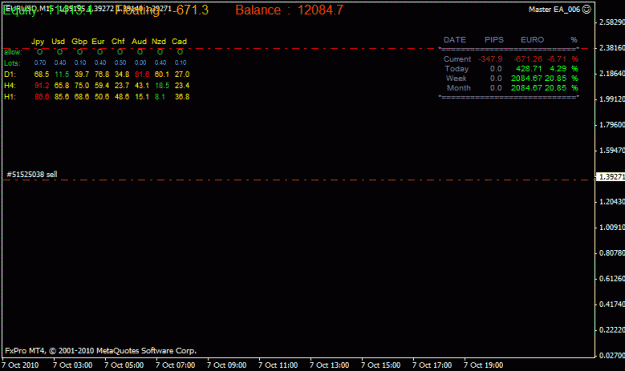The width and height of the screenshot is (625, 371).
Task: Select the Master EA_006 expert label
Action: coord(554,9)
